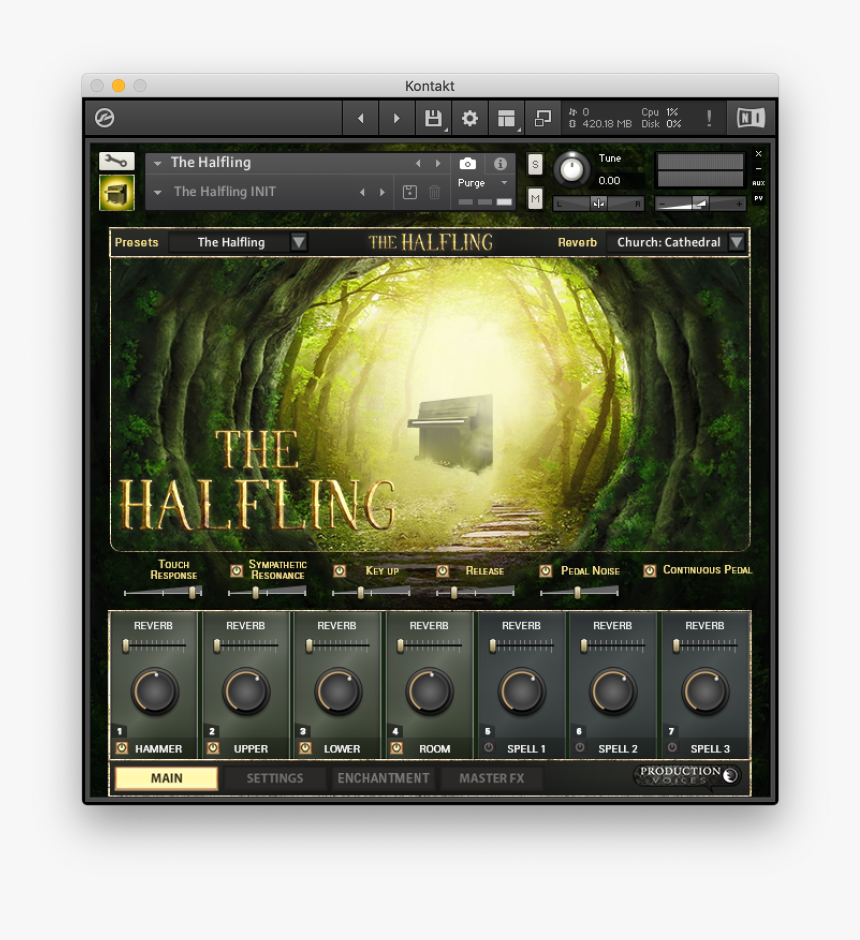Toggle Continuous Pedal power button

[649, 571]
